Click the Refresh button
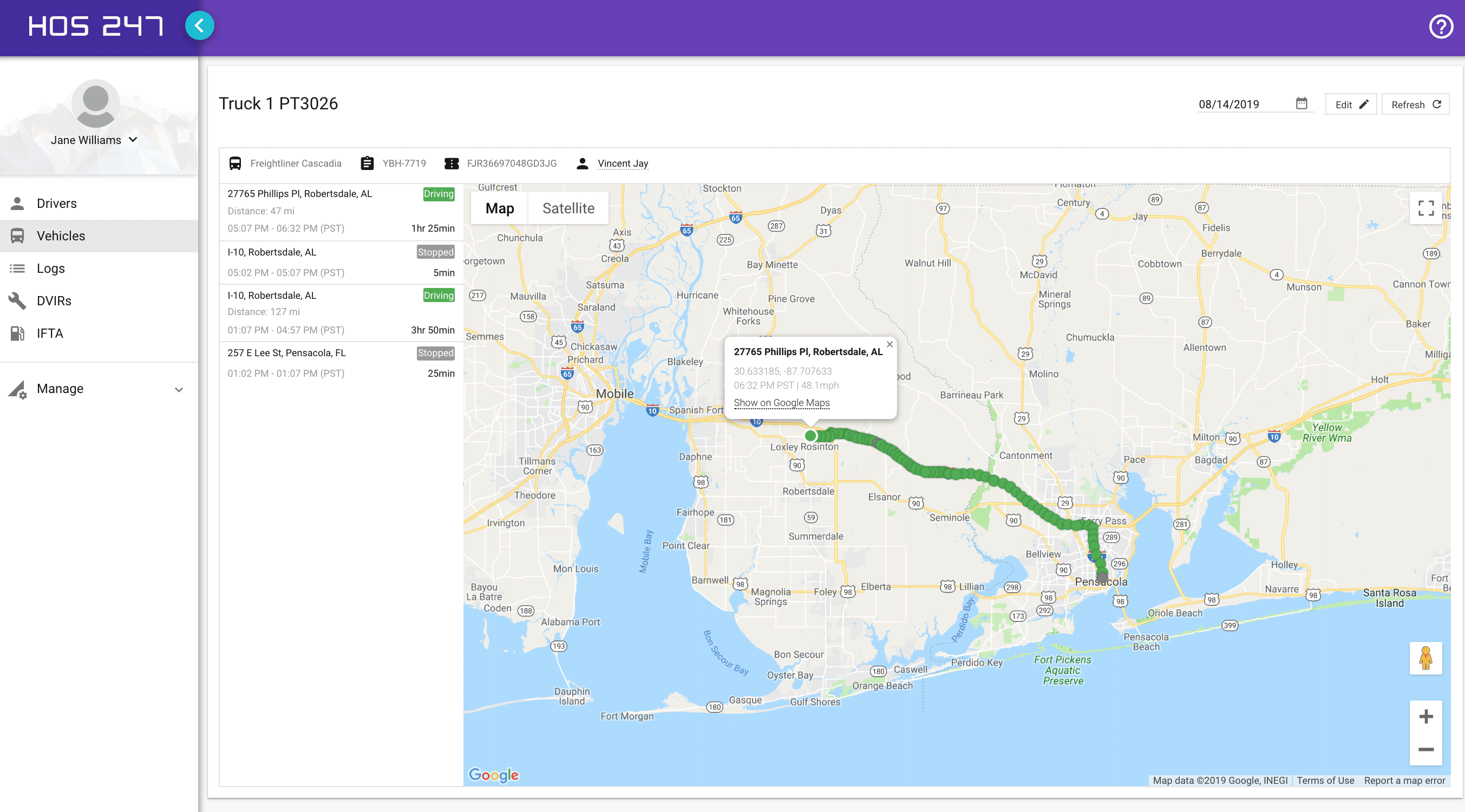Screen dimensions: 1465x812 pos(1415,104)
